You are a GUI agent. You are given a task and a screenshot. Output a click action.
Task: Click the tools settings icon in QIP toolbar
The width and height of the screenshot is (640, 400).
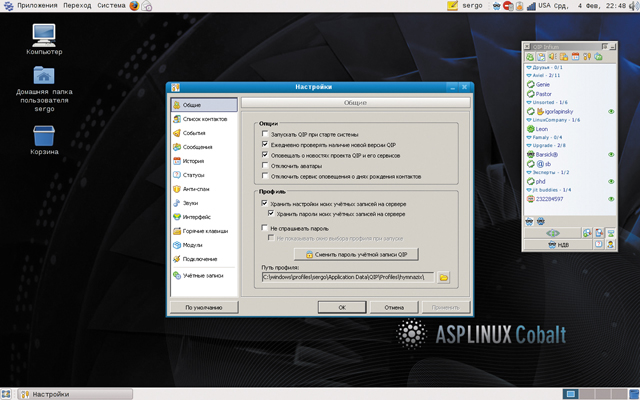coord(587,57)
